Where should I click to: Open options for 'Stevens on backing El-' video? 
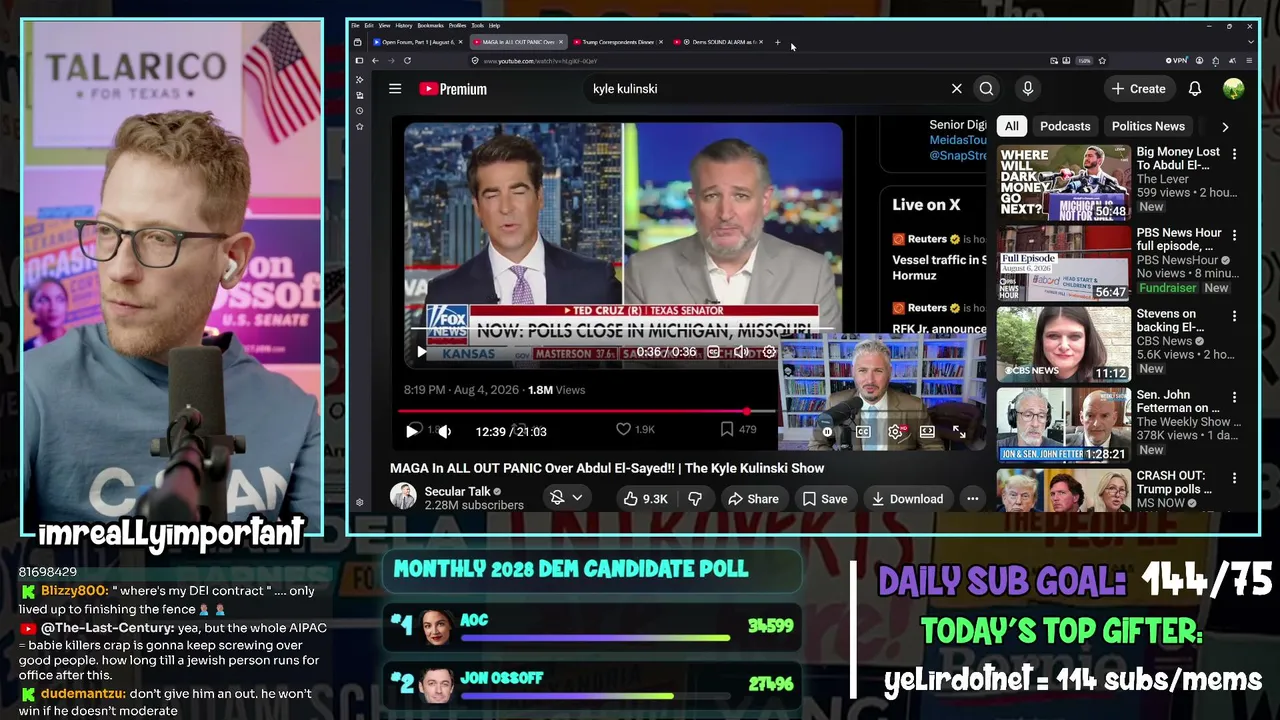pyautogui.click(x=1234, y=316)
